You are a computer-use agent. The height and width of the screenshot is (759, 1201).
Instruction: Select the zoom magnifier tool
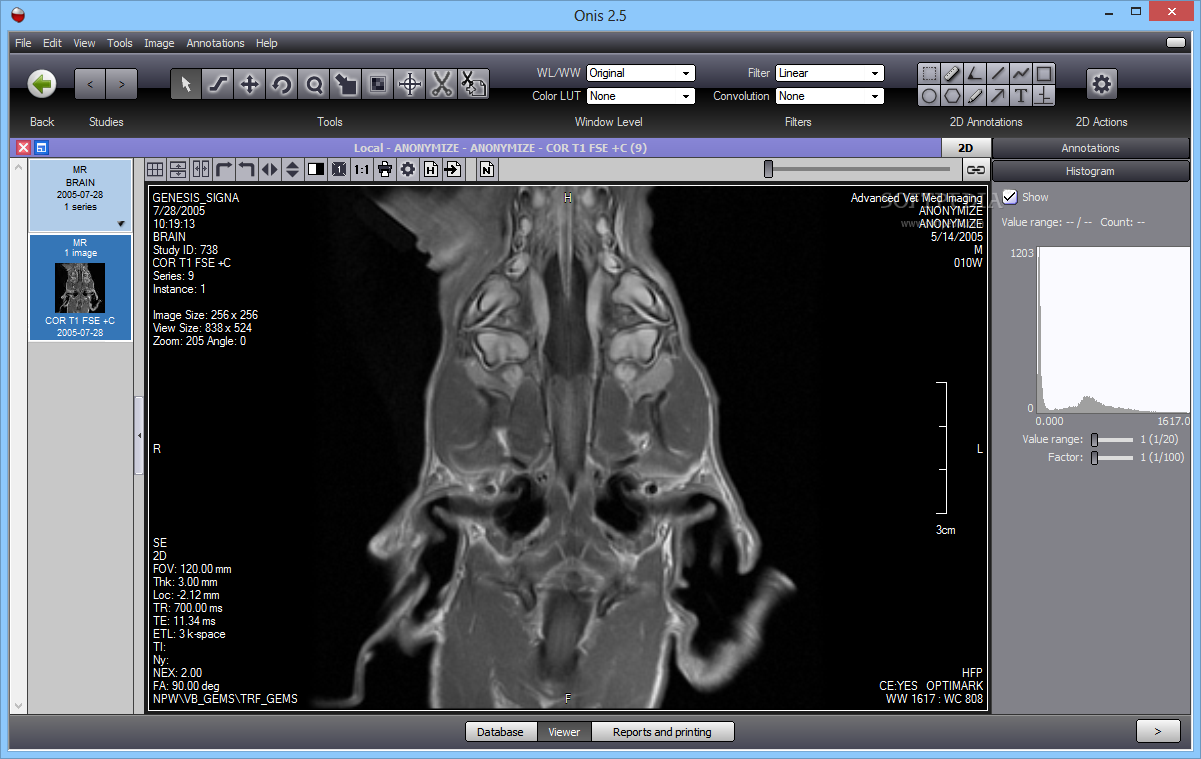click(x=314, y=85)
